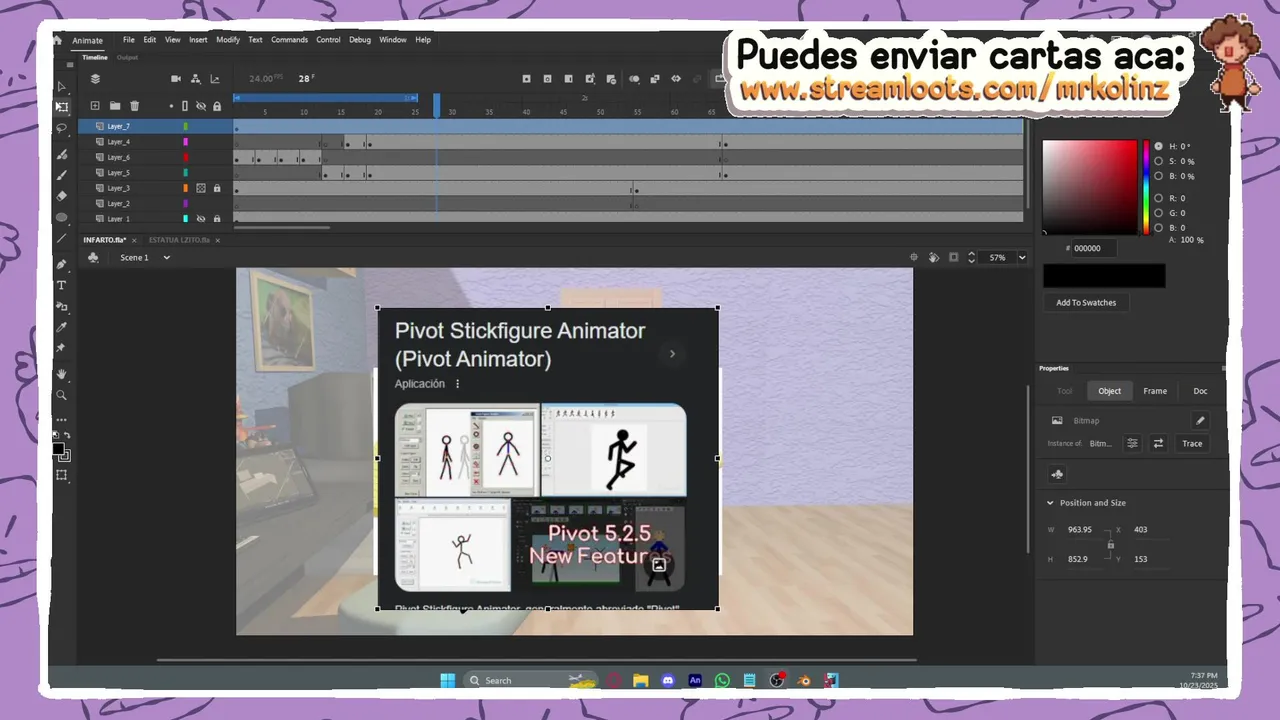Center the stage icon

pos(914,257)
